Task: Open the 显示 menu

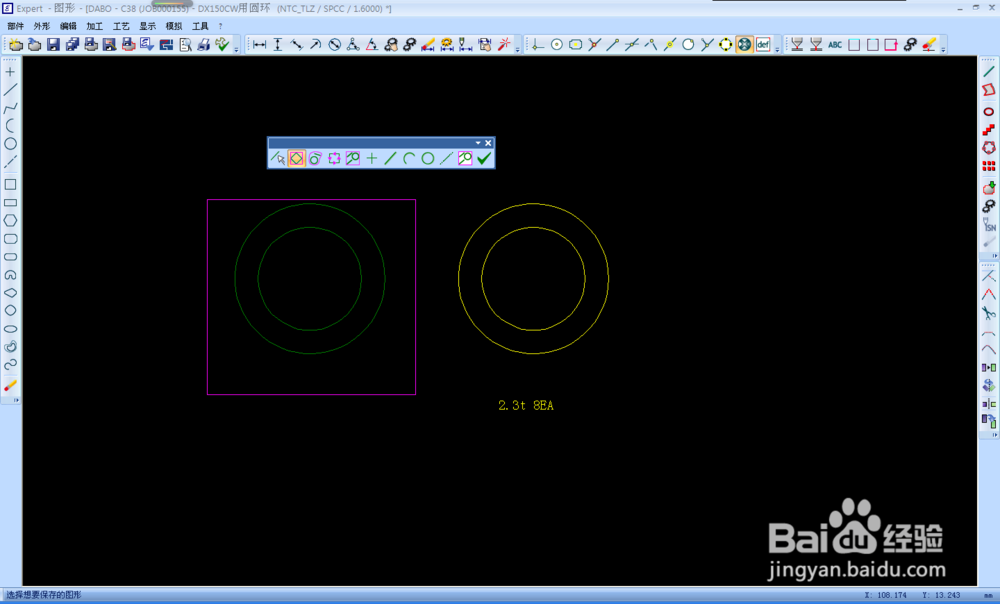Action: pyautogui.click(x=147, y=26)
